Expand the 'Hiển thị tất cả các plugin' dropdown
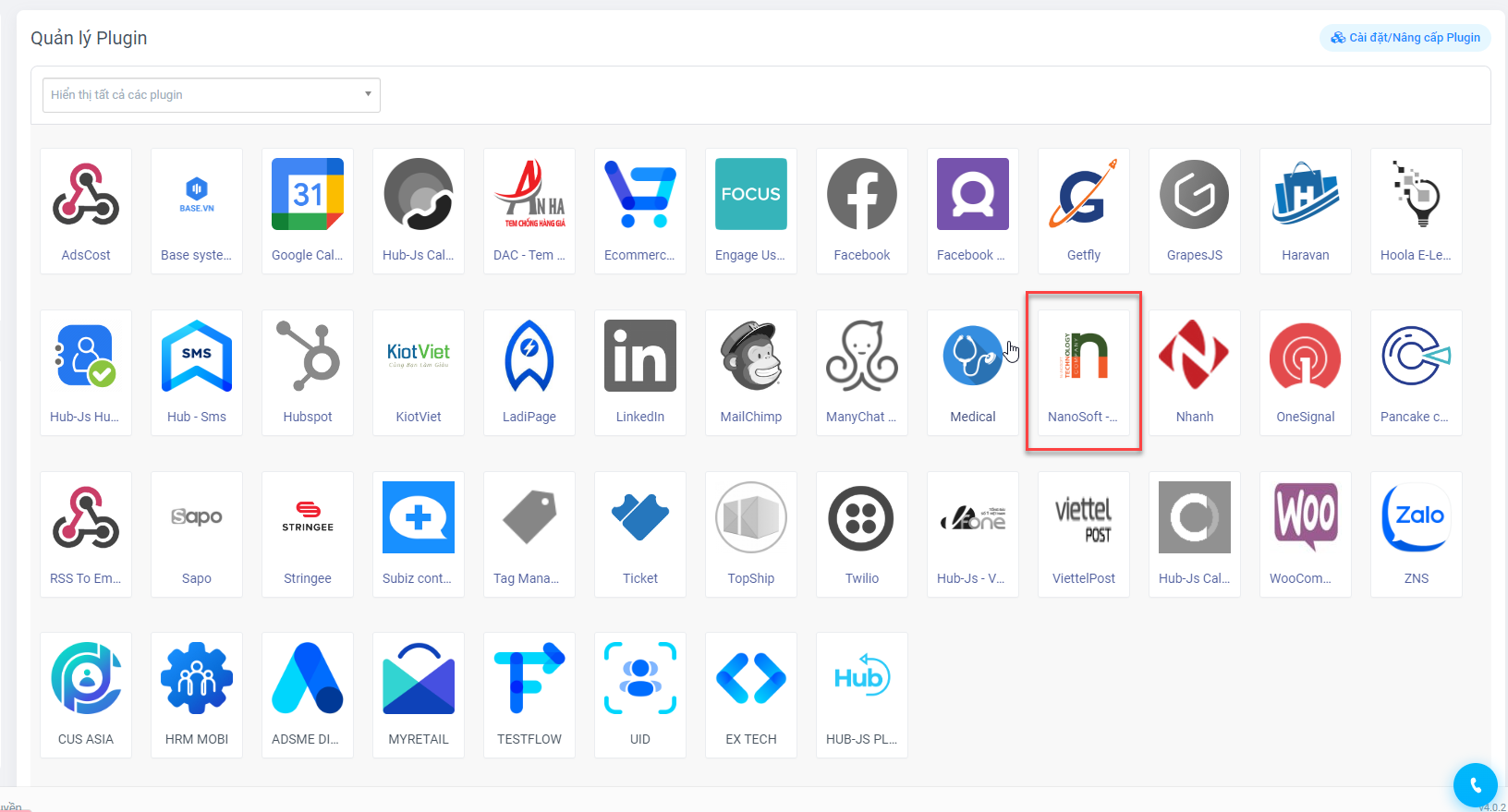1508x812 pixels. click(x=212, y=95)
